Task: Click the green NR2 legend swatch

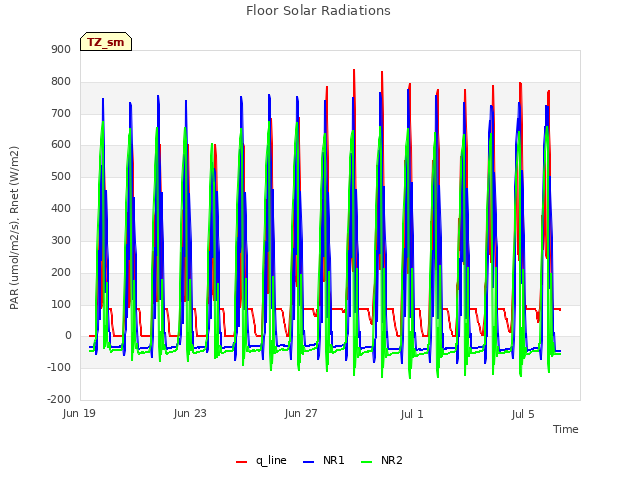Action: 367,462
